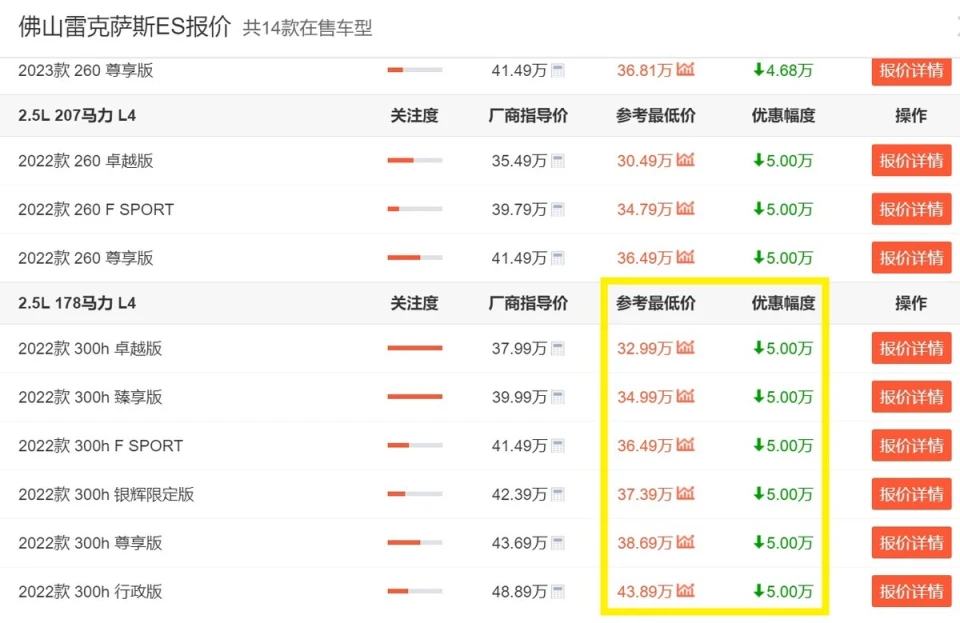Screen dimensions: 960x623
Task: View price trend chart for 2023款 260 尊享版
Action: (x=686, y=69)
